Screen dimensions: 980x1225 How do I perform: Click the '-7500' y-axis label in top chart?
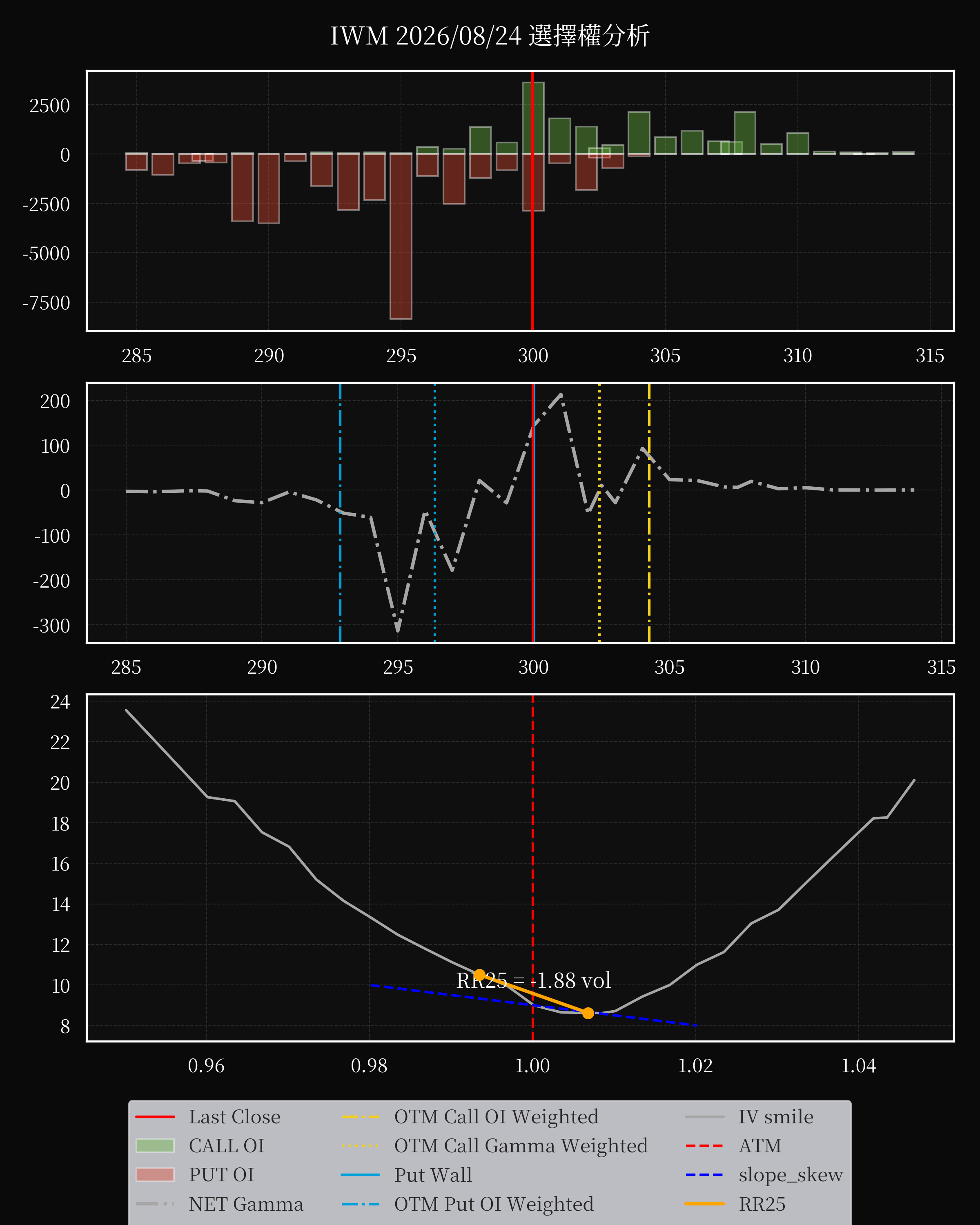click(x=46, y=303)
